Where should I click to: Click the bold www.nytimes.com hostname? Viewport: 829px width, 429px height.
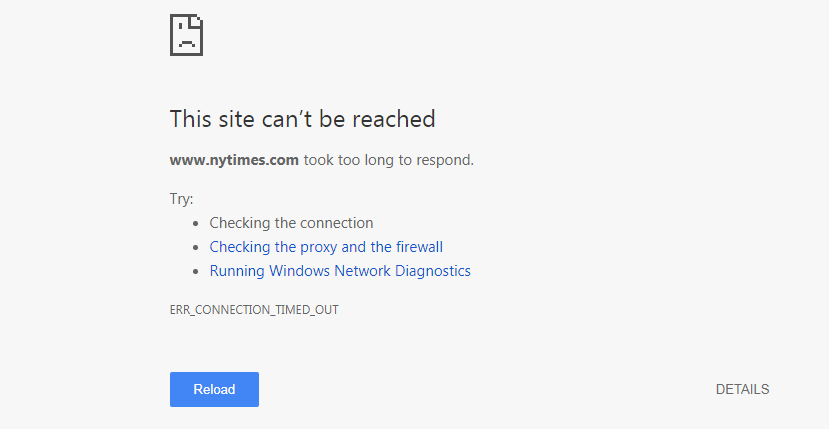pyautogui.click(x=234, y=160)
